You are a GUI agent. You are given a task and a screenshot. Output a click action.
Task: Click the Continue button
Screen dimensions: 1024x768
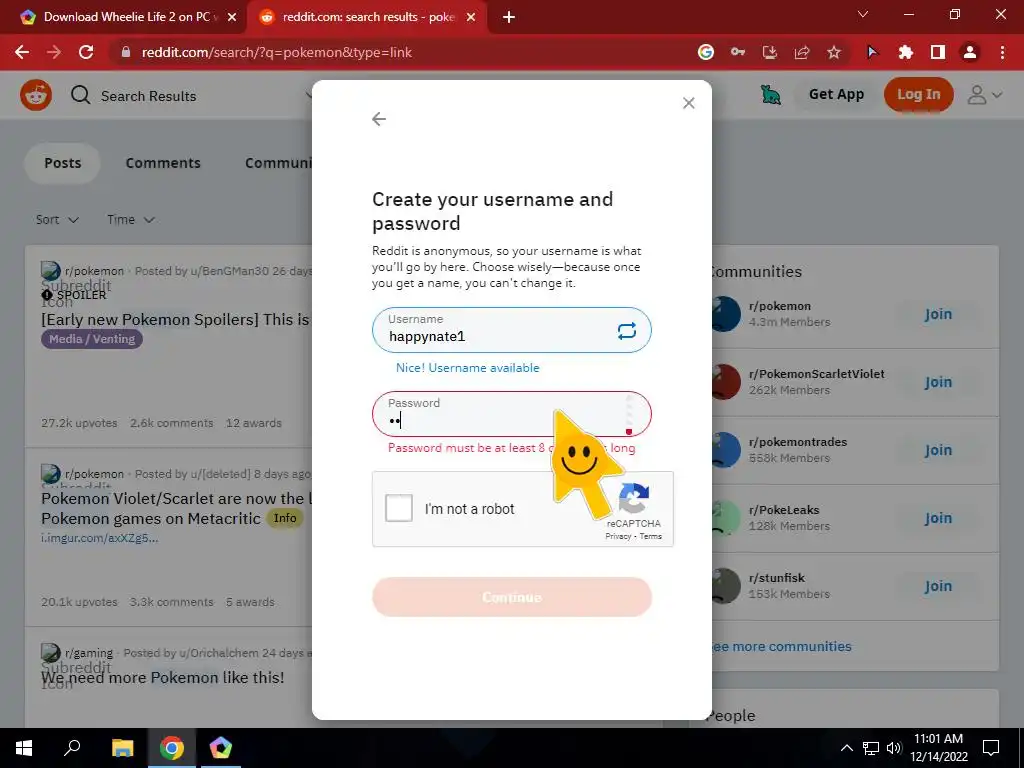coord(512,597)
